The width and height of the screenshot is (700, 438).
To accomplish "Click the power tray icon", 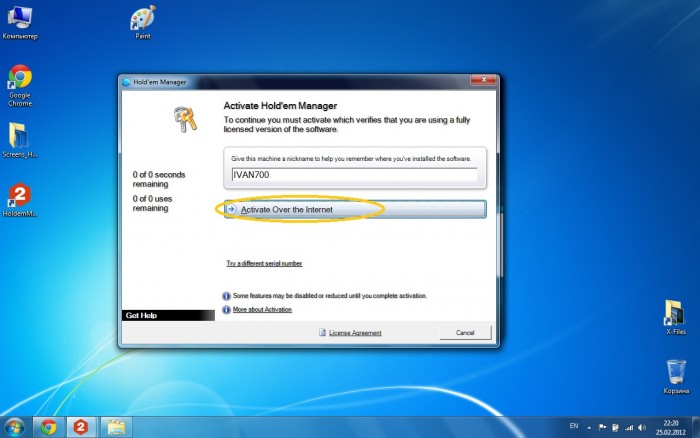I will point(615,428).
